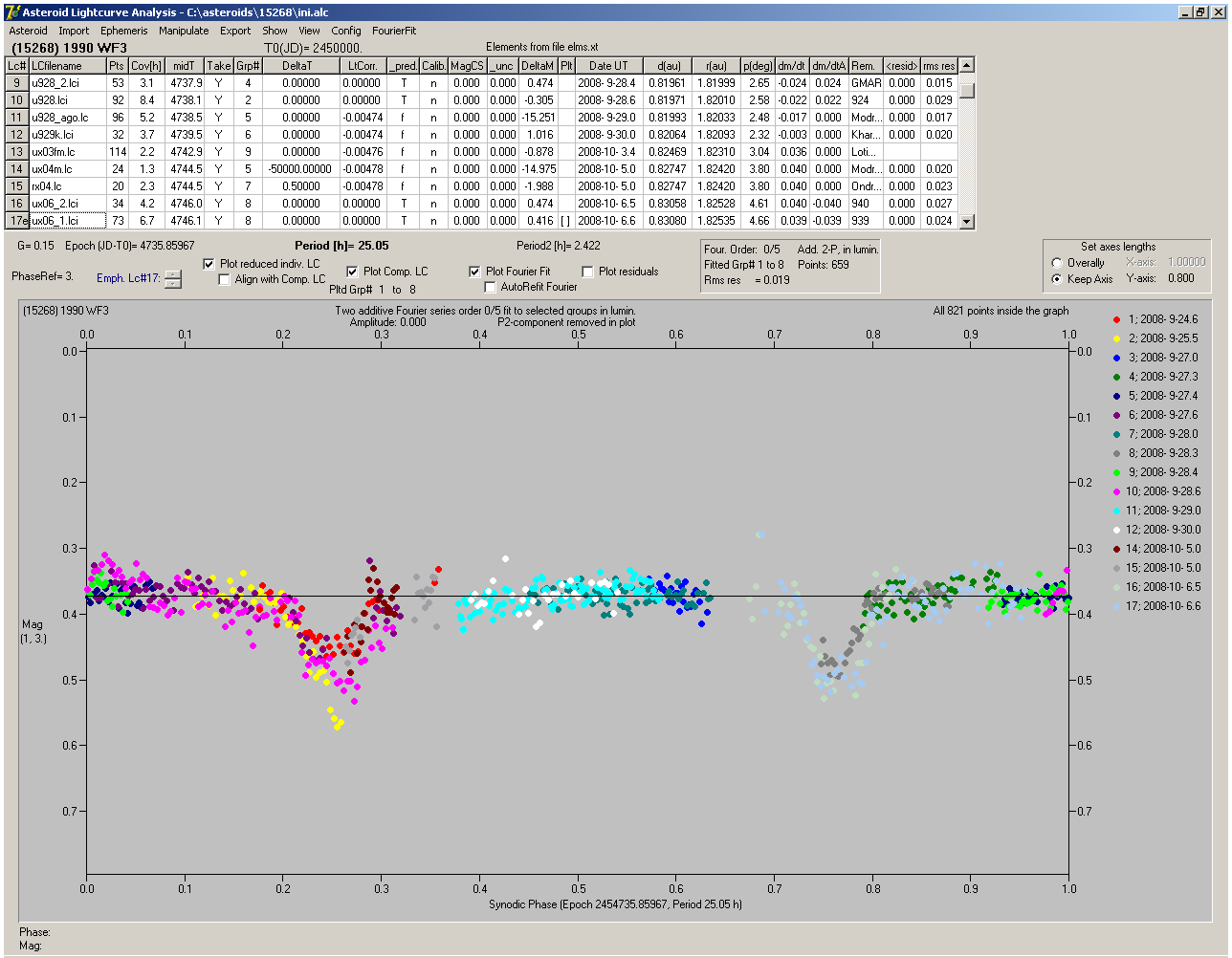Click the magenta legend dot for 10; 2008-9-28.6

click(1117, 491)
